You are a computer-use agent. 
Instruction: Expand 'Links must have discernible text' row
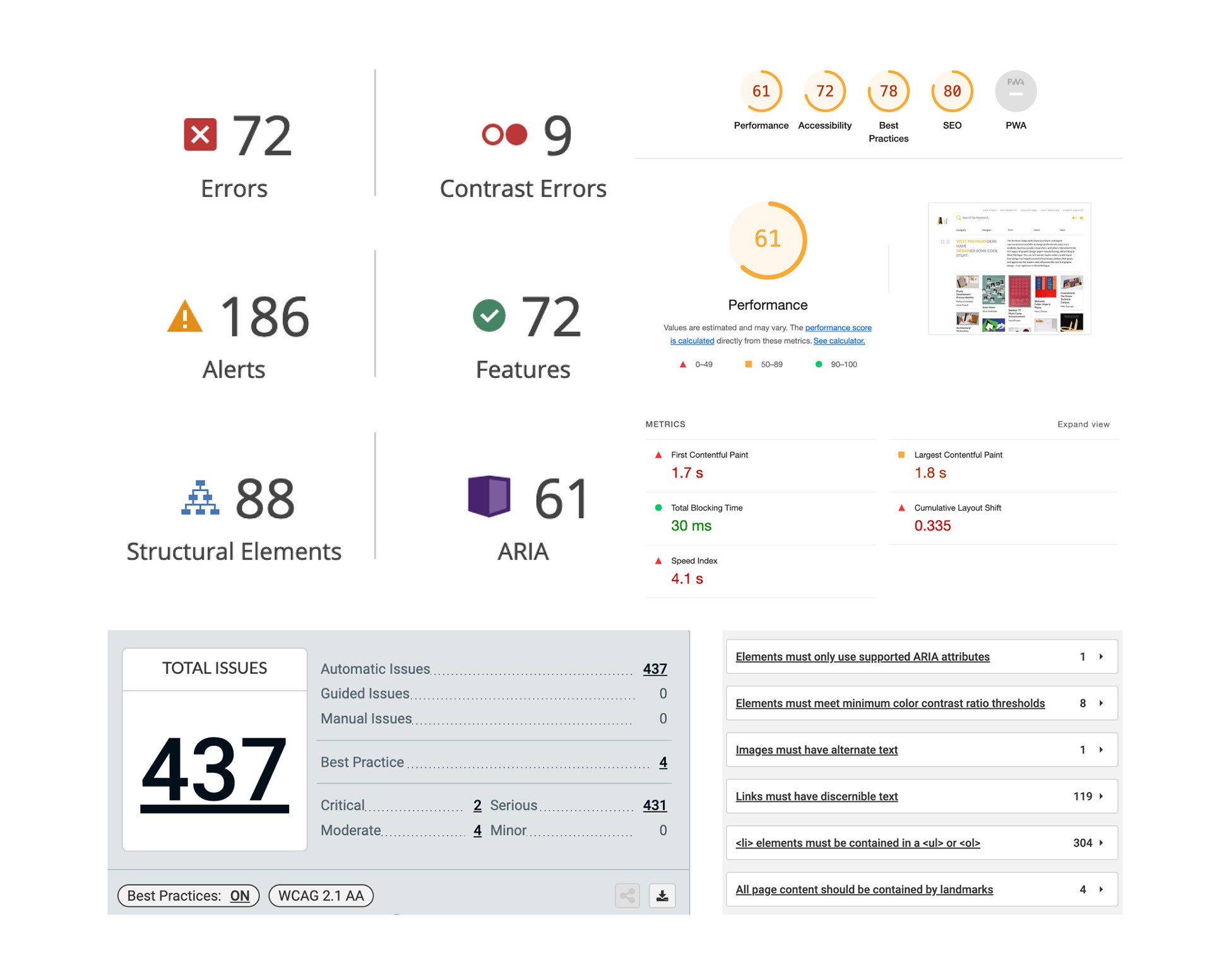[x=1101, y=796]
